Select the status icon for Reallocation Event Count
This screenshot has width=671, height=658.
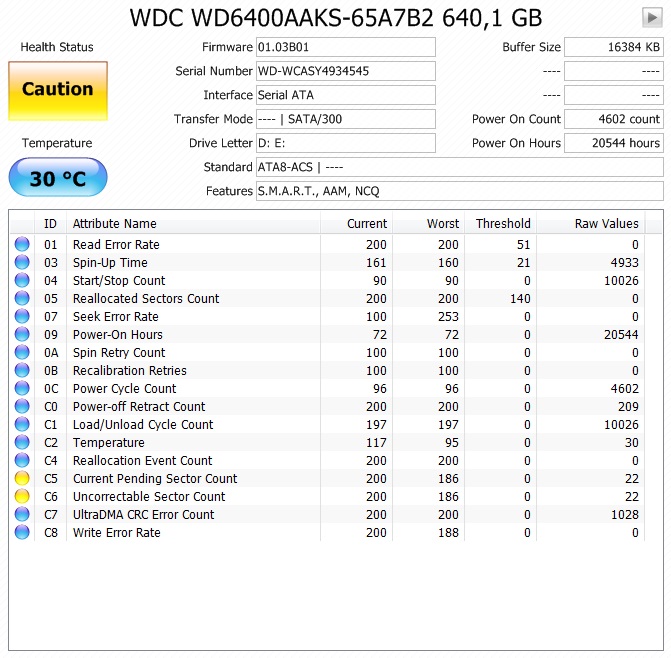tap(22, 460)
